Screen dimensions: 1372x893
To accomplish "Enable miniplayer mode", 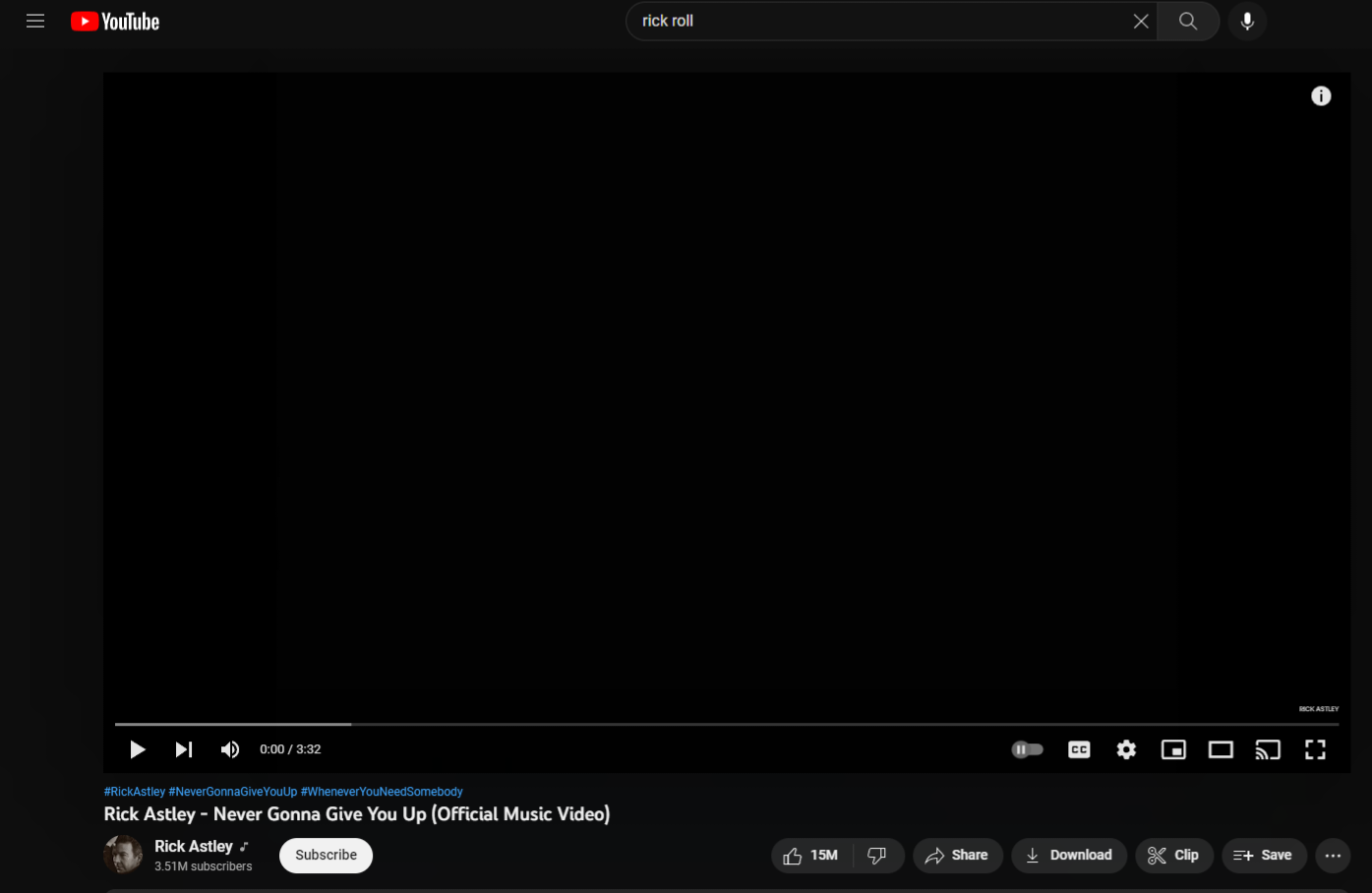I will (1173, 749).
